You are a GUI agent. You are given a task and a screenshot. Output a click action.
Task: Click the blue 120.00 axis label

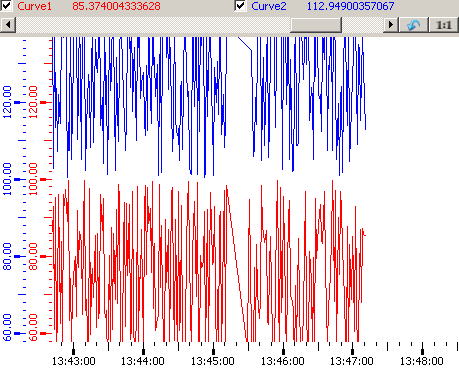click(x=7, y=102)
